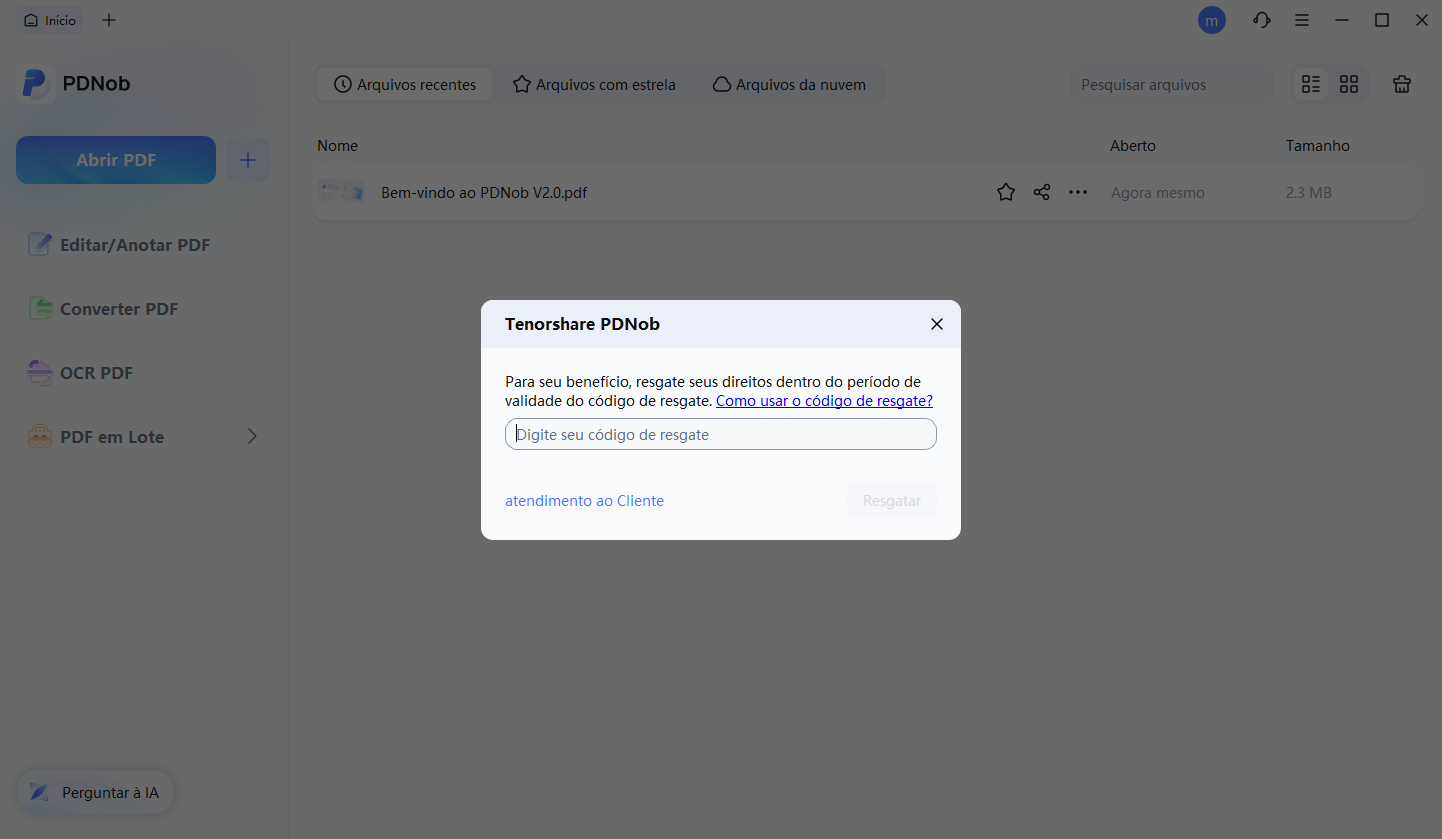
Task: Switch to grid view layout
Action: coord(1349,85)
